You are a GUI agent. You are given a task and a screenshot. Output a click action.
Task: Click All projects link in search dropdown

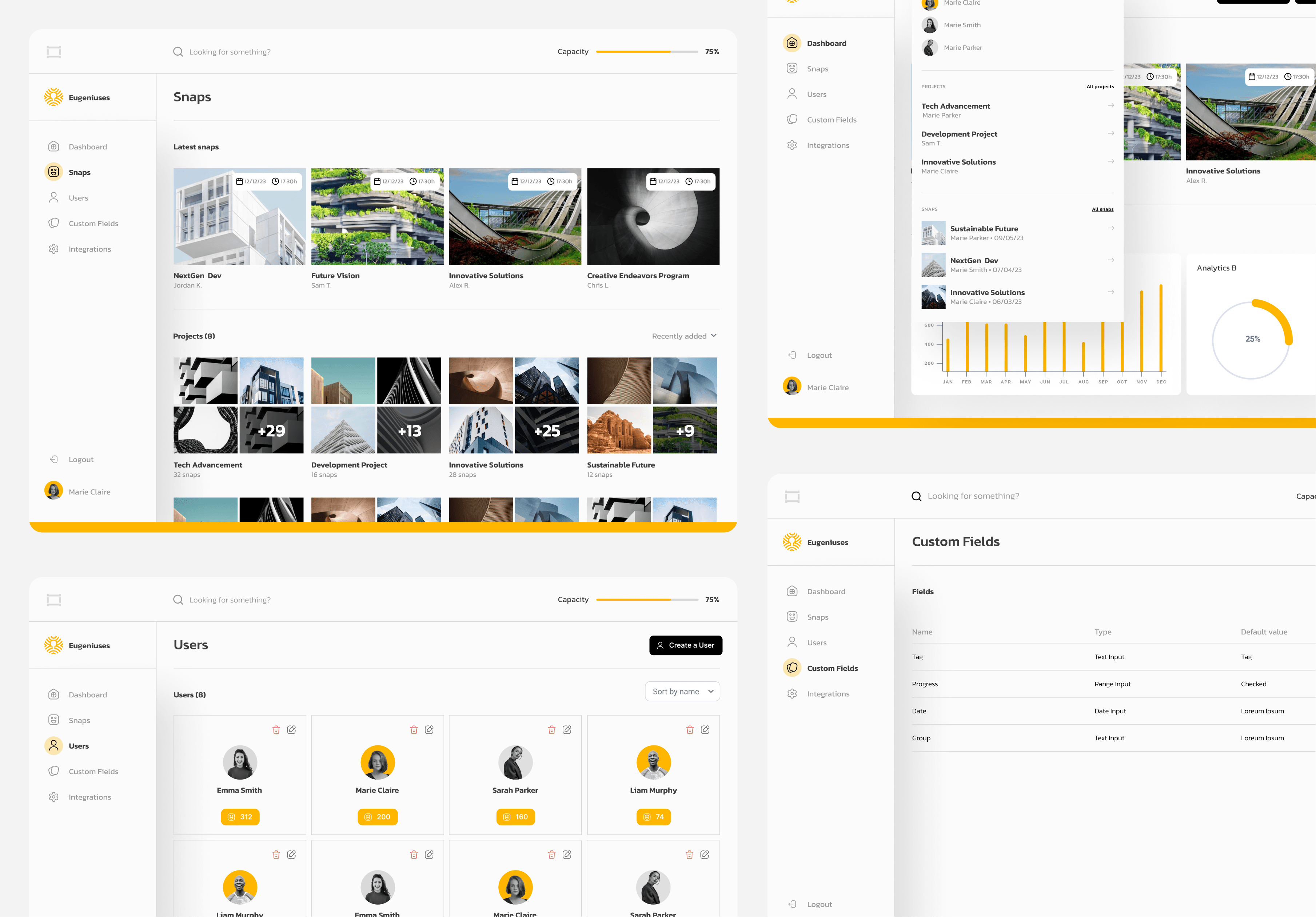pos(1100,87)
